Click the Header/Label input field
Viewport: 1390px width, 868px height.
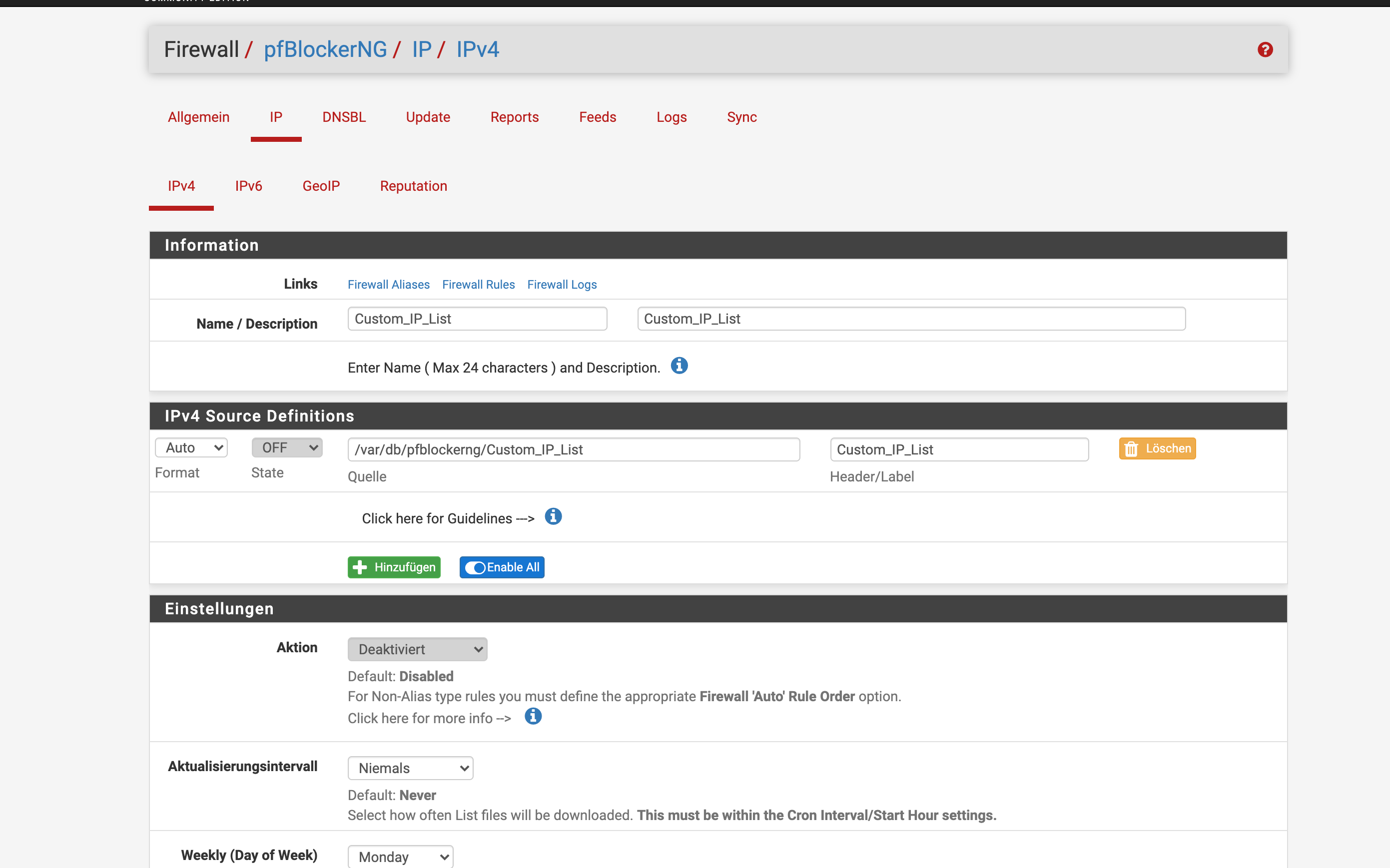(x=959, y=449)
